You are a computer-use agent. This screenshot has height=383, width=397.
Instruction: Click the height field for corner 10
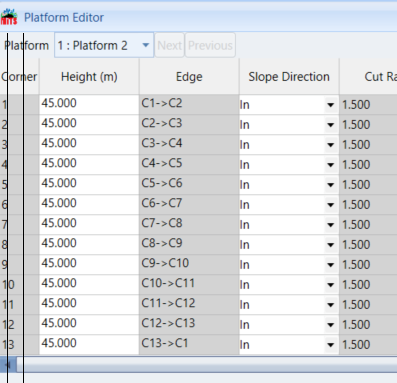(89, 285)
